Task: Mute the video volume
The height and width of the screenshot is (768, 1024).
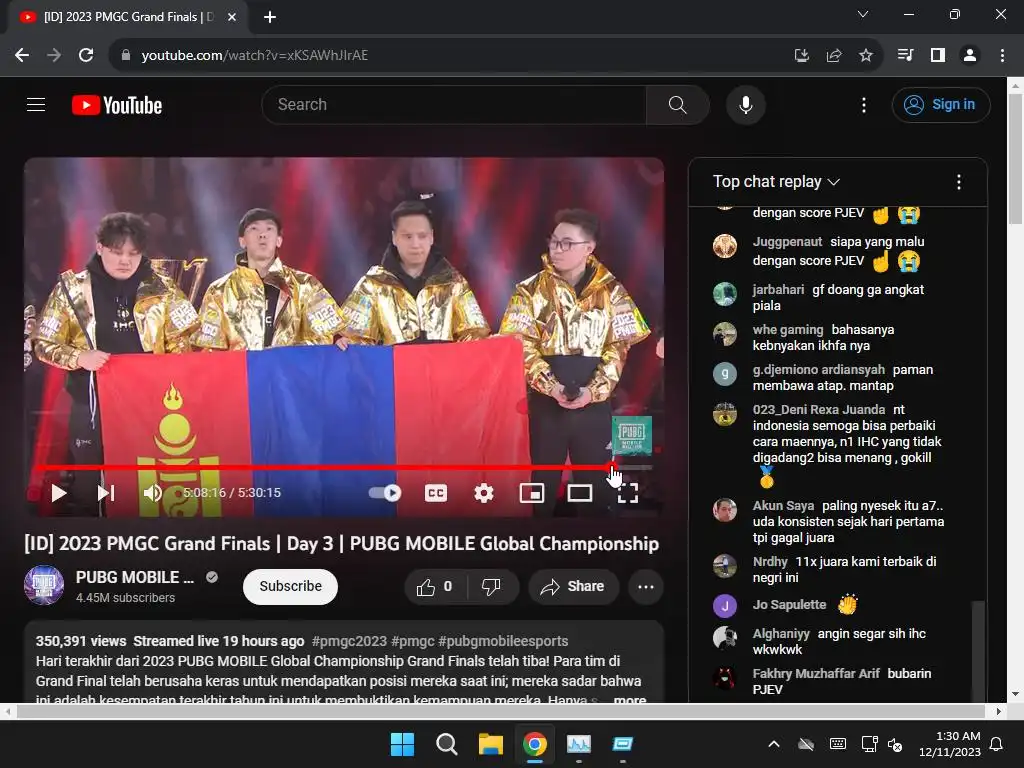Action: pyautogui.click(x=152, y=493)
